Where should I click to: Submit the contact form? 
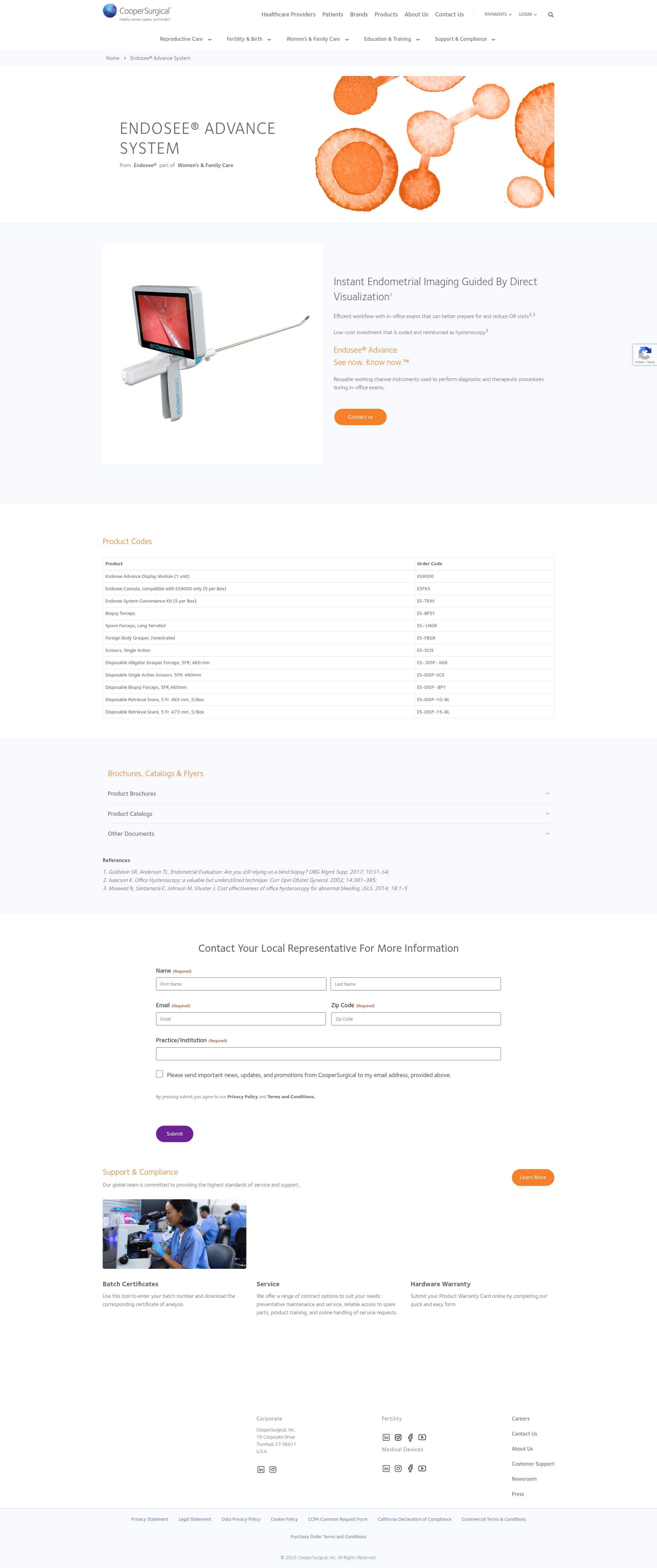click(x=175, y=1134)
